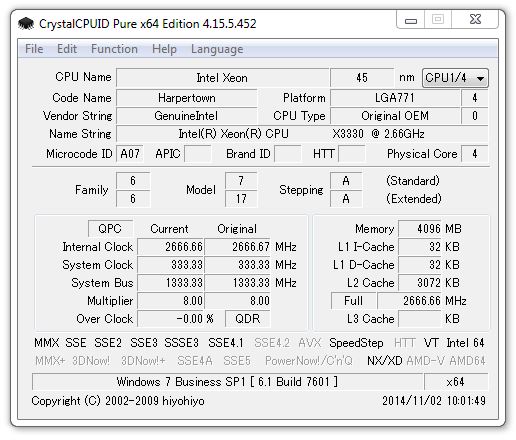
Task: Click the Original System Bus value 1333.33
Action: click(238, 283)
